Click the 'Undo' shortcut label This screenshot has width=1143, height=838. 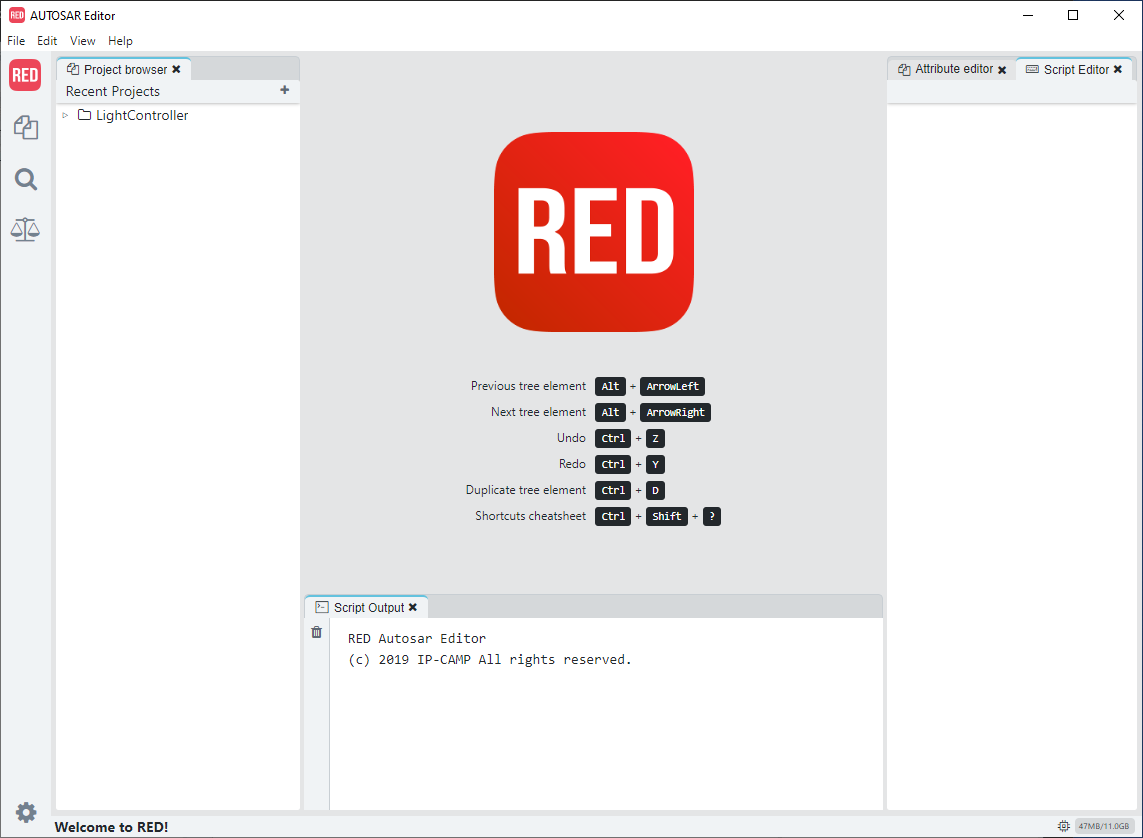tap(572, 438)
